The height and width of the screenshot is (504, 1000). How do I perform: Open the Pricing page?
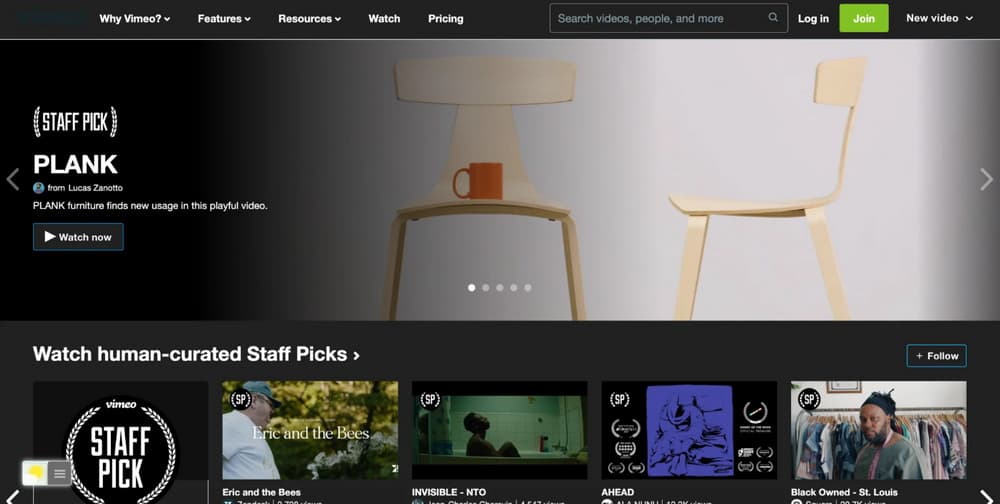pyautogui.click(x=445, y=18)
